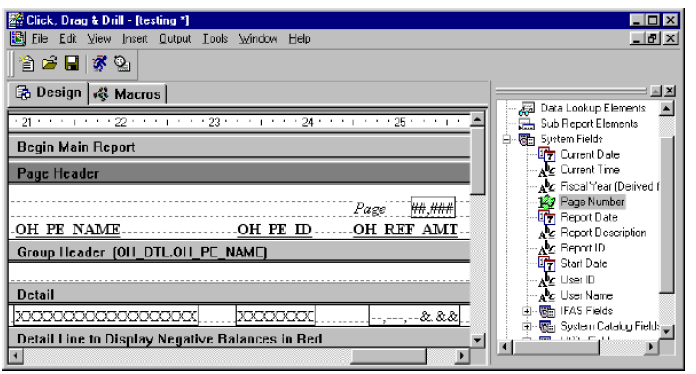Select the User Name tree item

pos(586,295)
